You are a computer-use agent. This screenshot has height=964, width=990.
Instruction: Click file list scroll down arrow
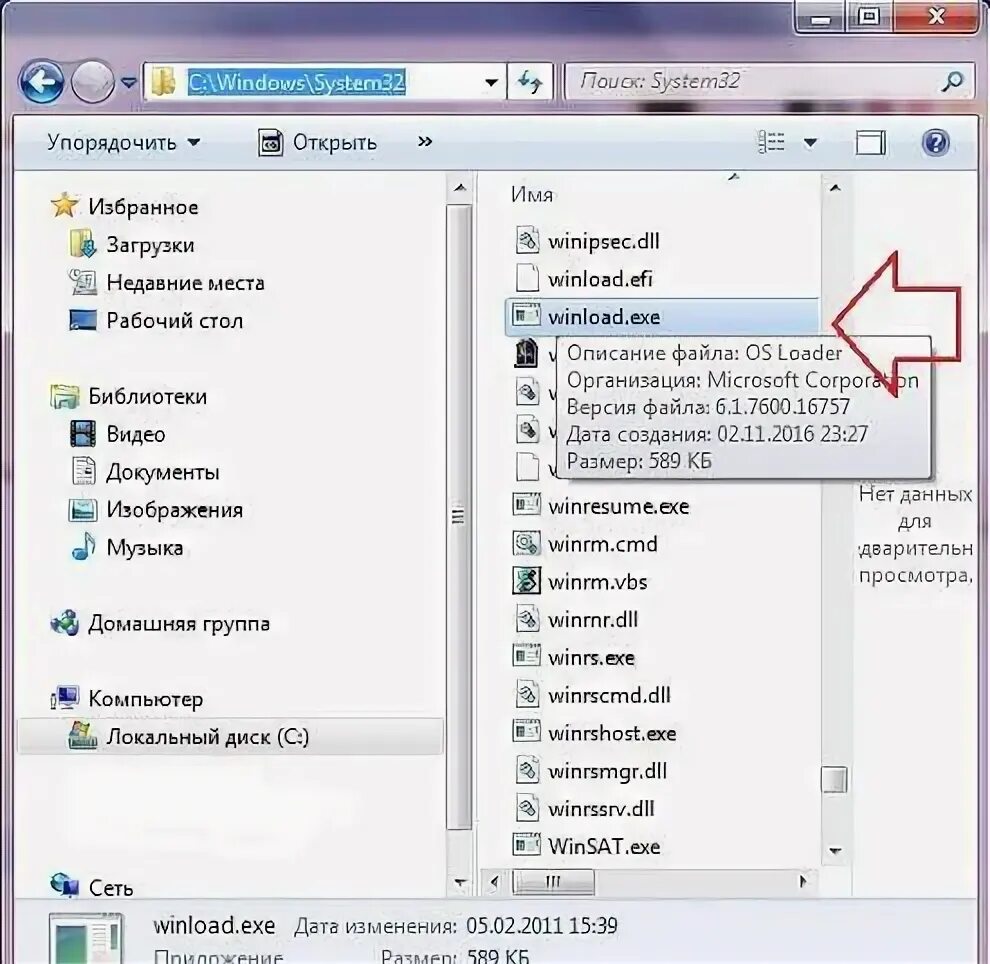835,851
